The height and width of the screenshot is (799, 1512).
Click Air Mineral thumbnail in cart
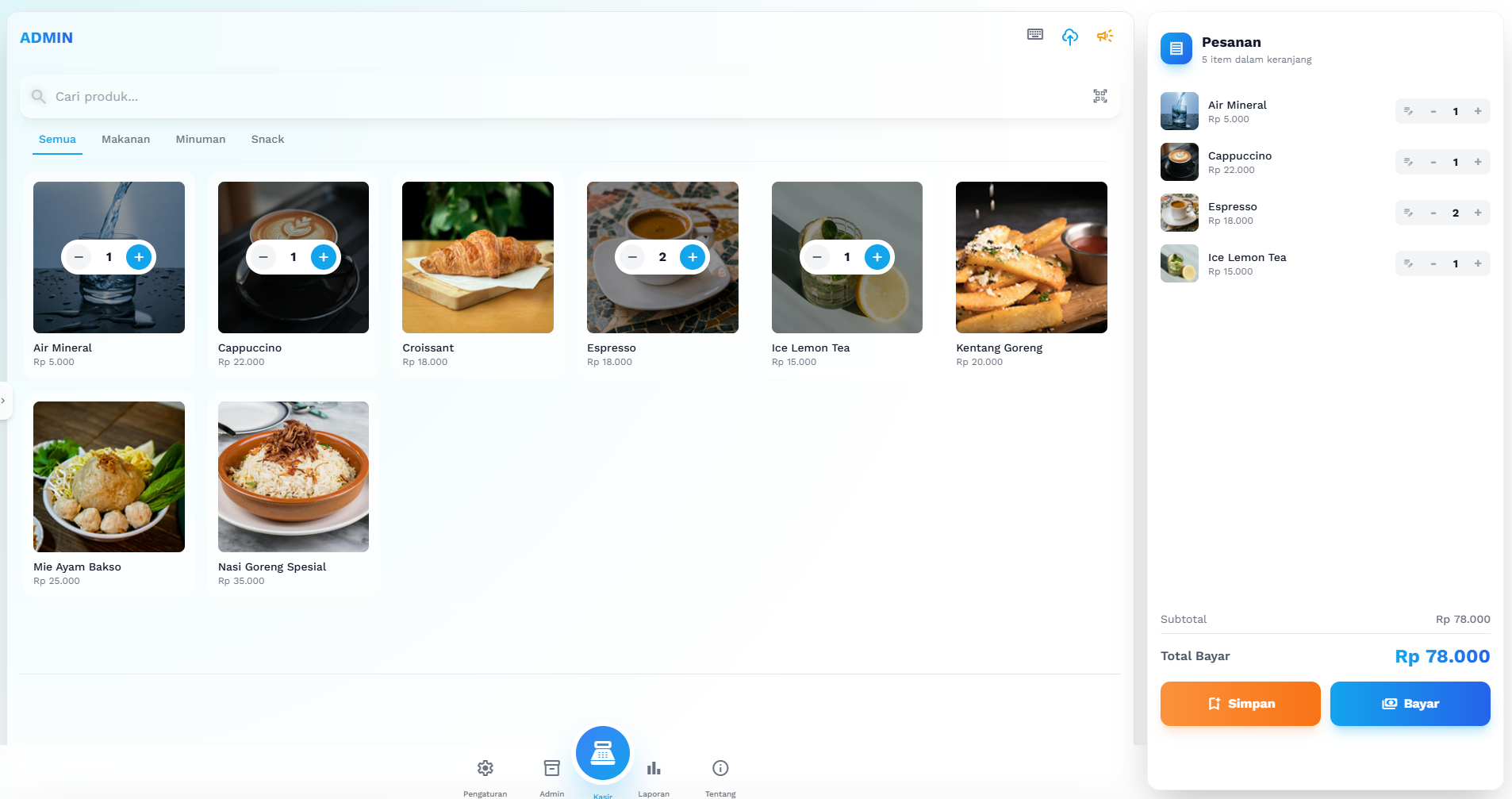point(1180,111)
